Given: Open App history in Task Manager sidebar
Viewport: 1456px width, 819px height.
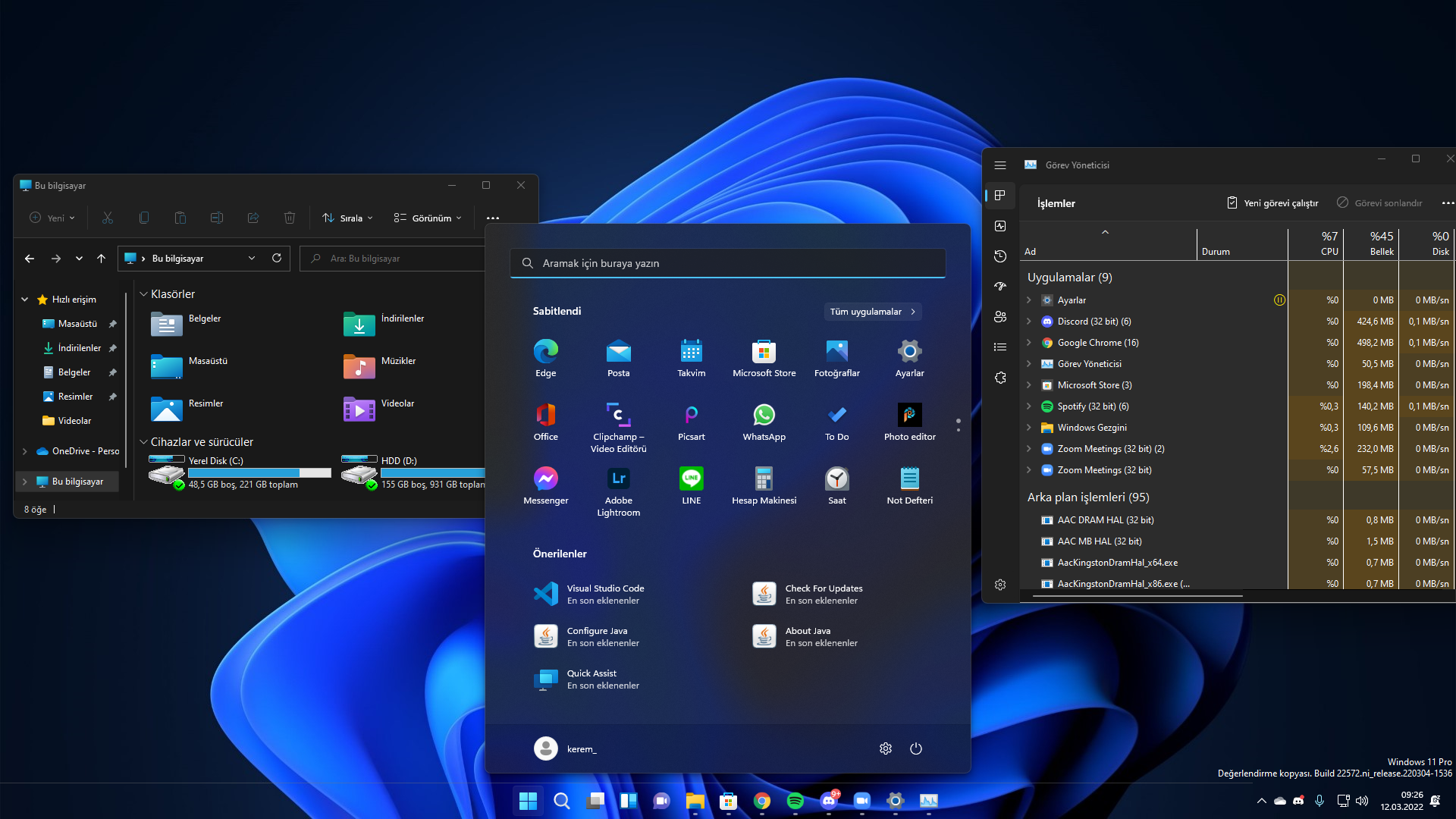Looking at the screenshot, I should [1000, 256].
